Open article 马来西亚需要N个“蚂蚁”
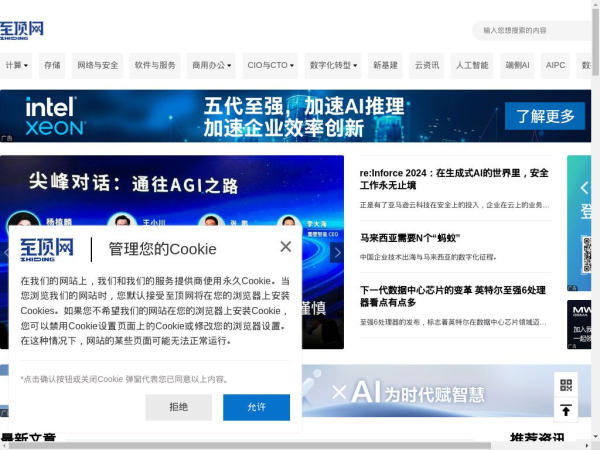 (x=410, y=238)
